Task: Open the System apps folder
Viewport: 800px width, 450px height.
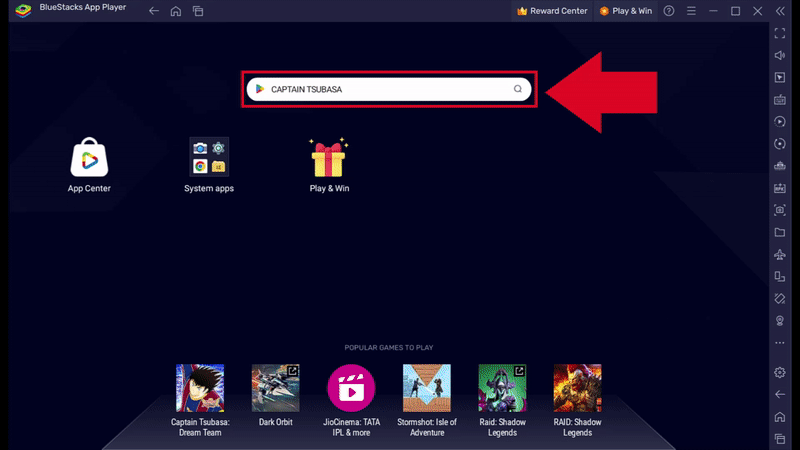Action: coord(209,157)
